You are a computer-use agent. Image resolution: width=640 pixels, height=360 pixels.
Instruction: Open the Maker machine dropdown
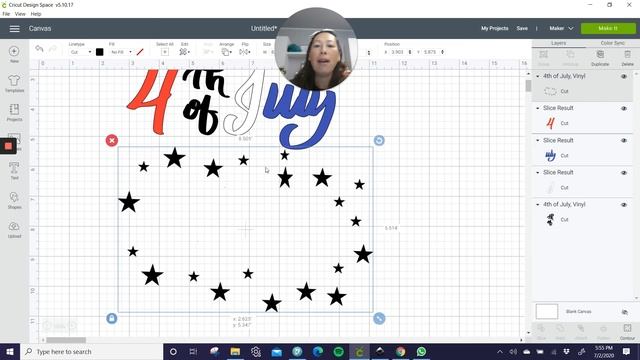click(561, 29)
